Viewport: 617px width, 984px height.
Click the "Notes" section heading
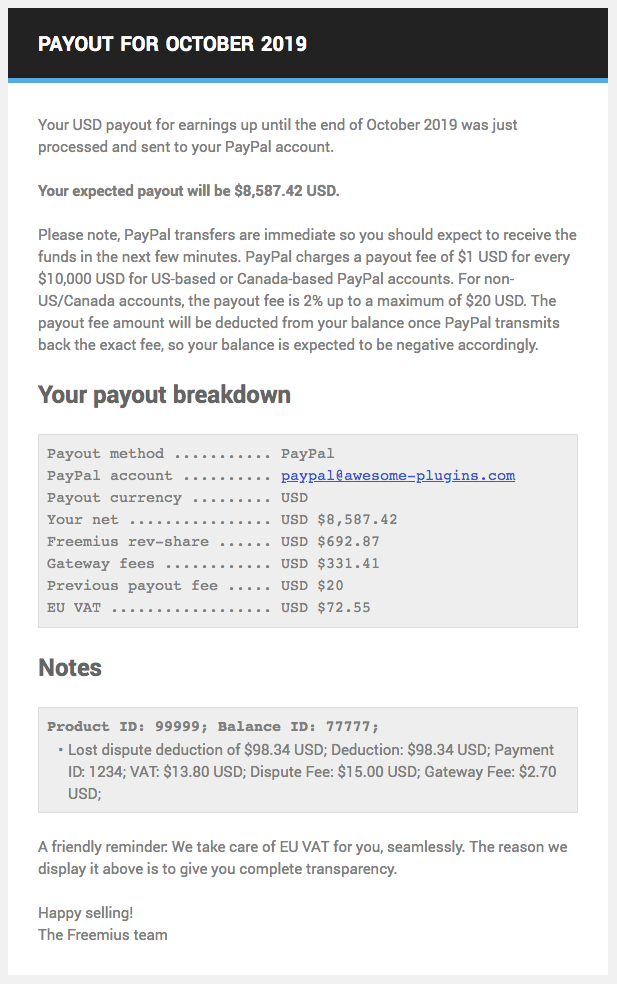pos(70,668)
